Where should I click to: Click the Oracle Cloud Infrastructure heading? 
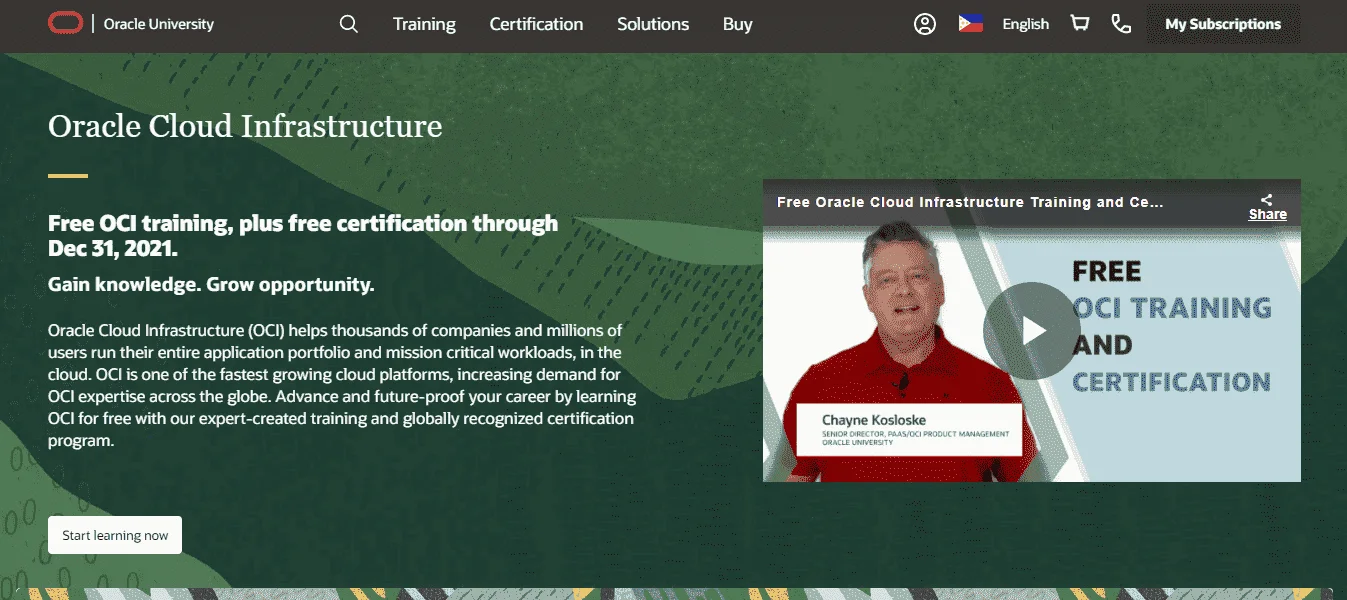tap(245, 126)
